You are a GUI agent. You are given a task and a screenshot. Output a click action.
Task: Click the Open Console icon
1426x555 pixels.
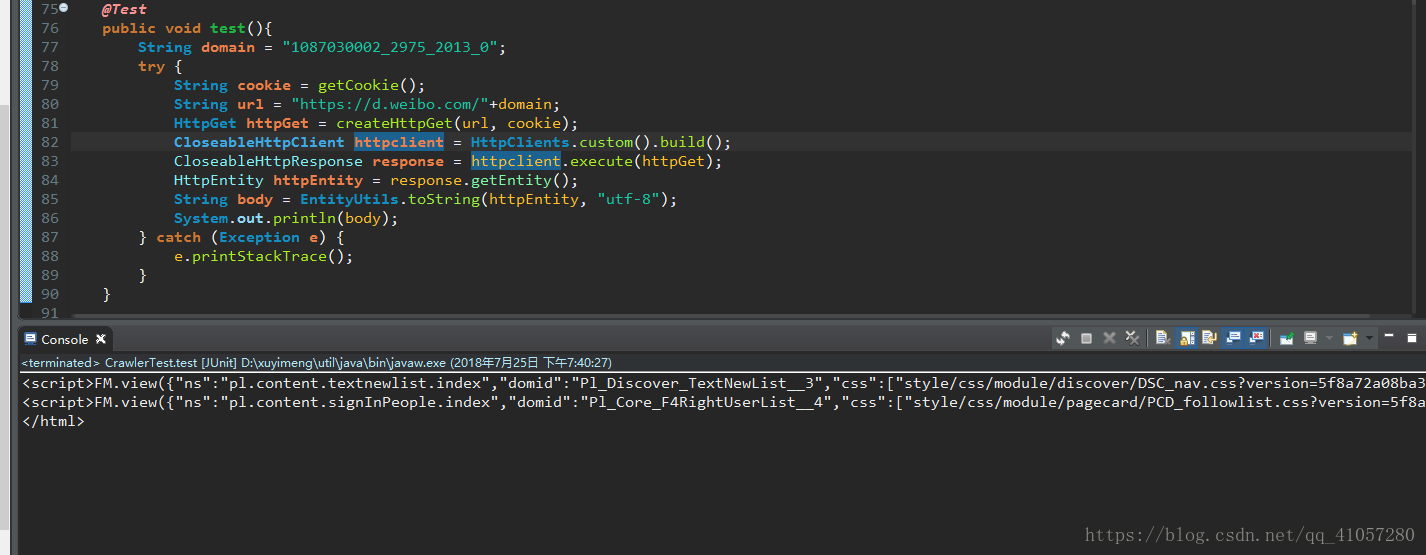click(1350, 338)
